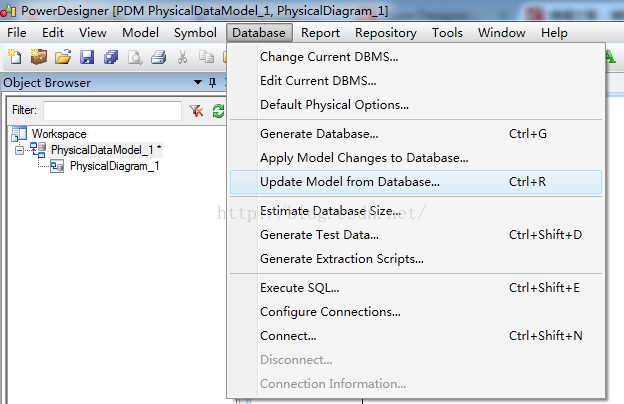Screen dimensions: 624x404
Task: Open the Help menu
Action: click(554, 33)
